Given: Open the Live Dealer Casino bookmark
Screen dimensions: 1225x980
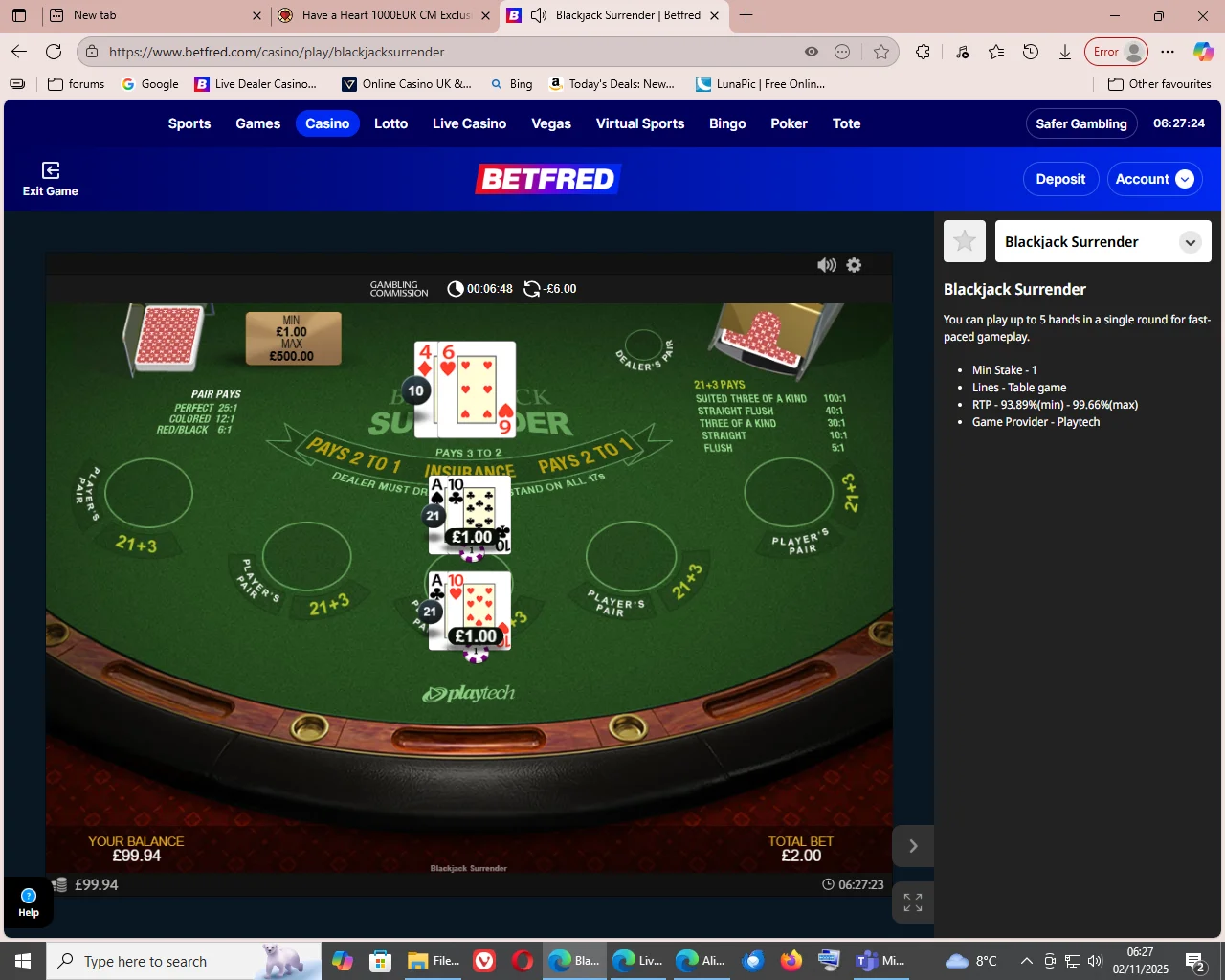Looking at the screenshot, I should click(x=256, y=84).
